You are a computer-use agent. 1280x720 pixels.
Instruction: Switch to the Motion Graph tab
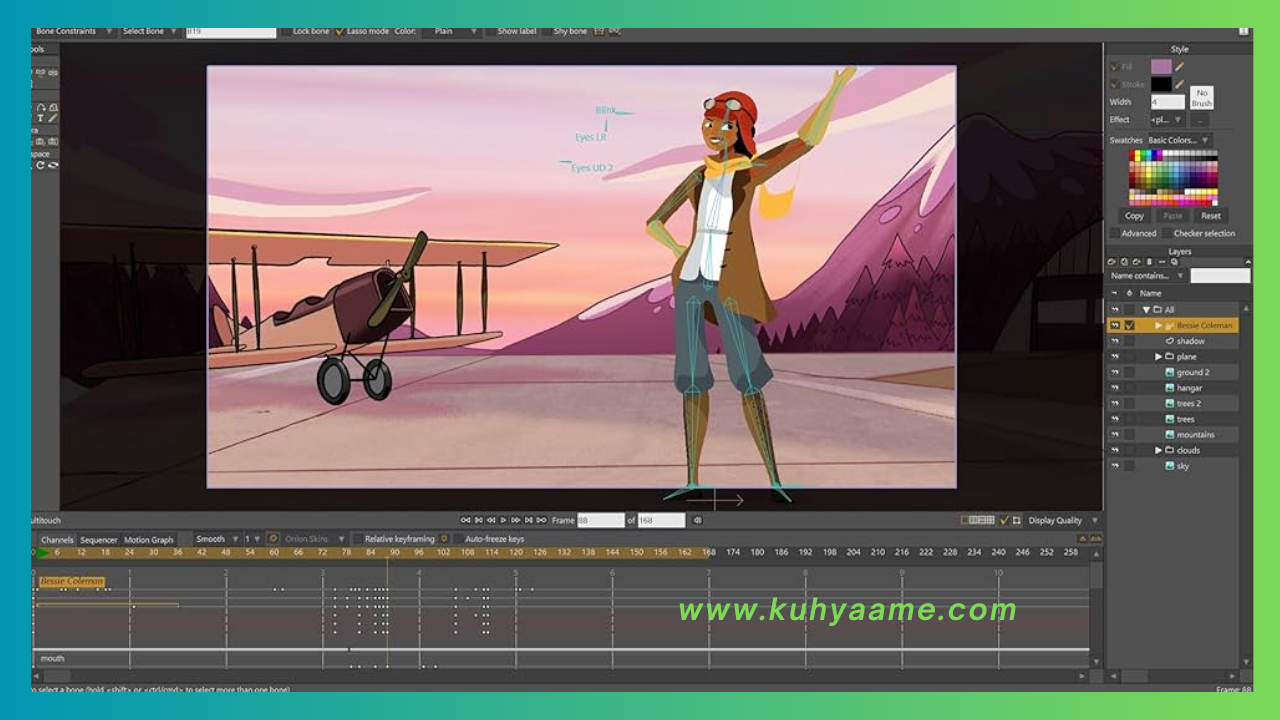(148, 540)
